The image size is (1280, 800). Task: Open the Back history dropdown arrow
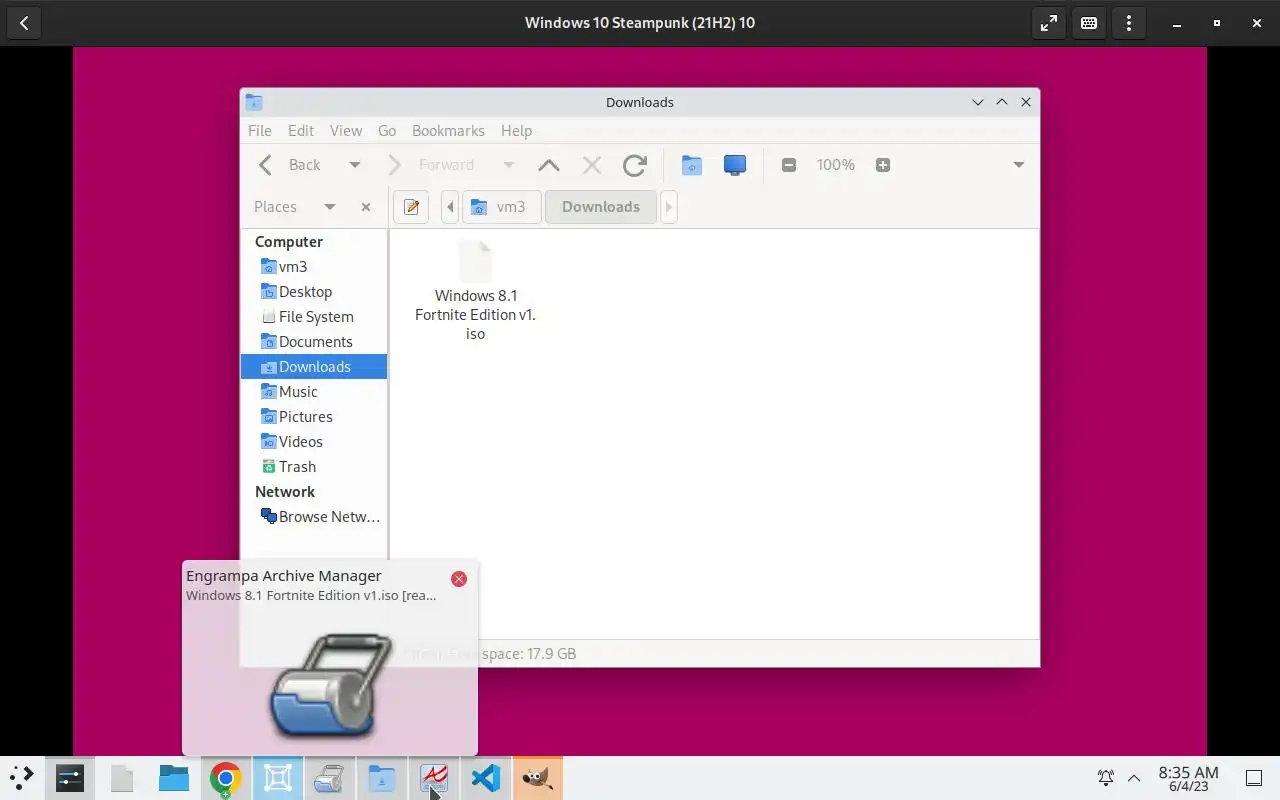[x=354, y=165]
